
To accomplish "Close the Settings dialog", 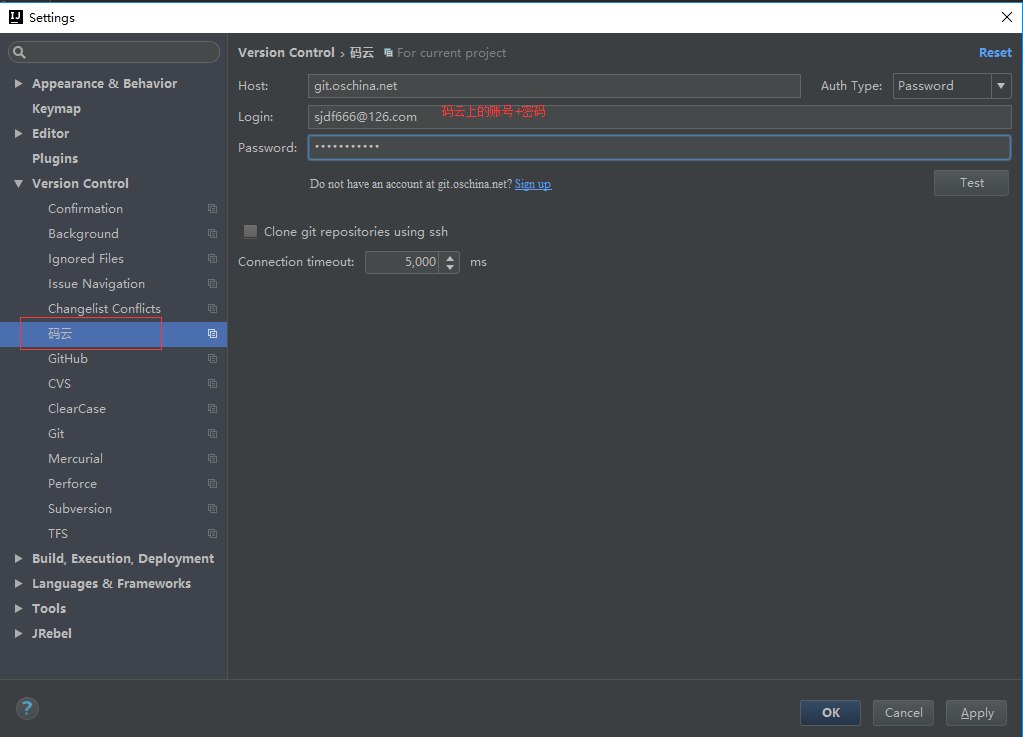I will point(1007,17).
